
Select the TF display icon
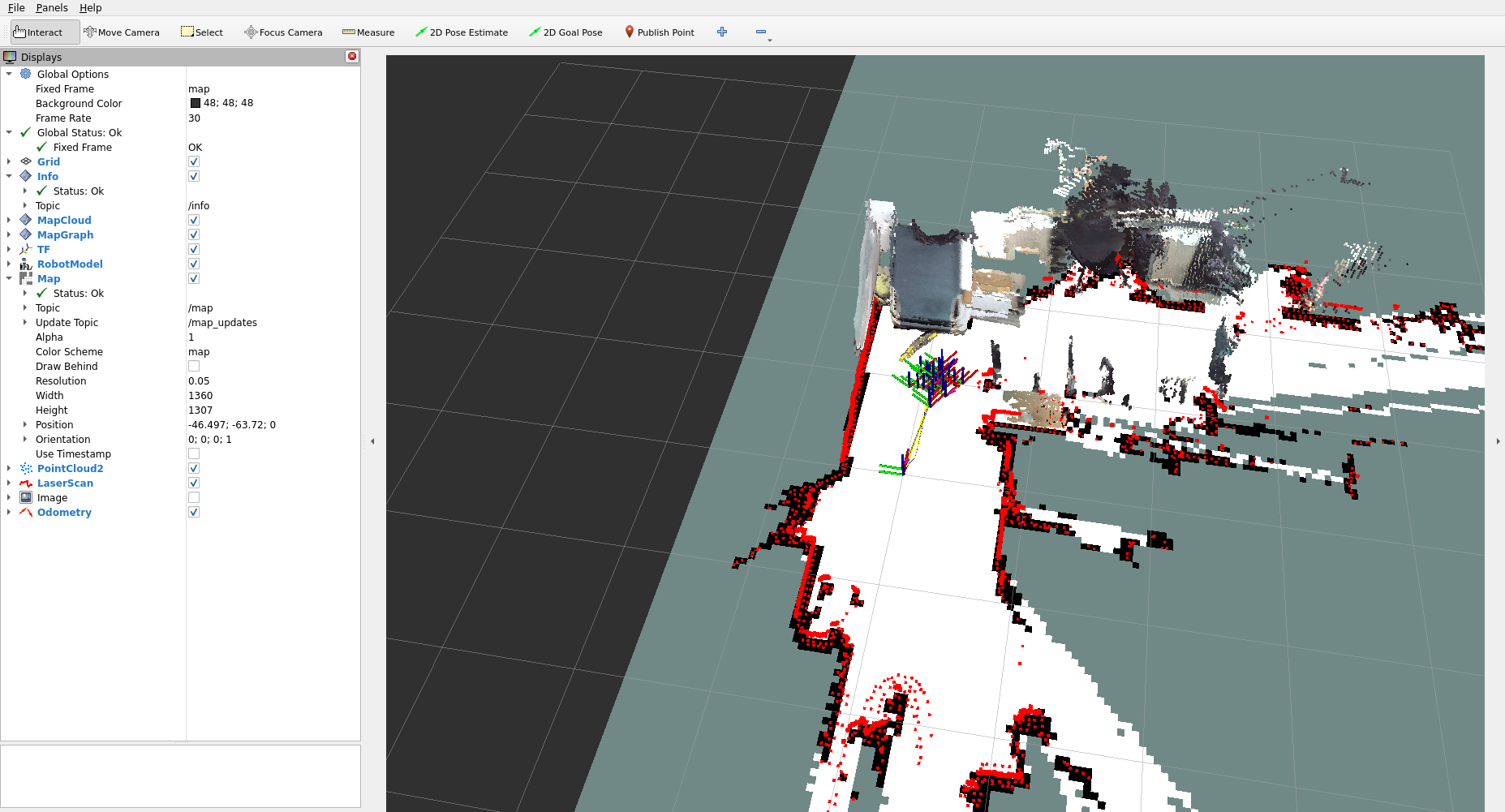[26, 249]
